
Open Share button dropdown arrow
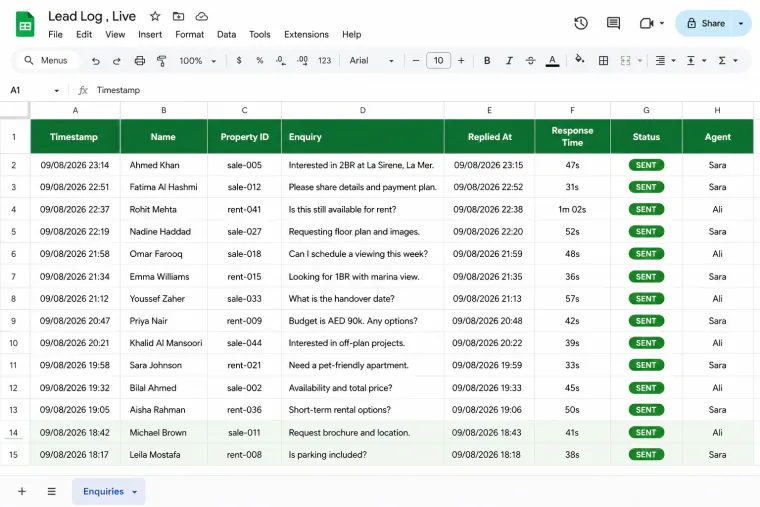(x=741, y=23)
